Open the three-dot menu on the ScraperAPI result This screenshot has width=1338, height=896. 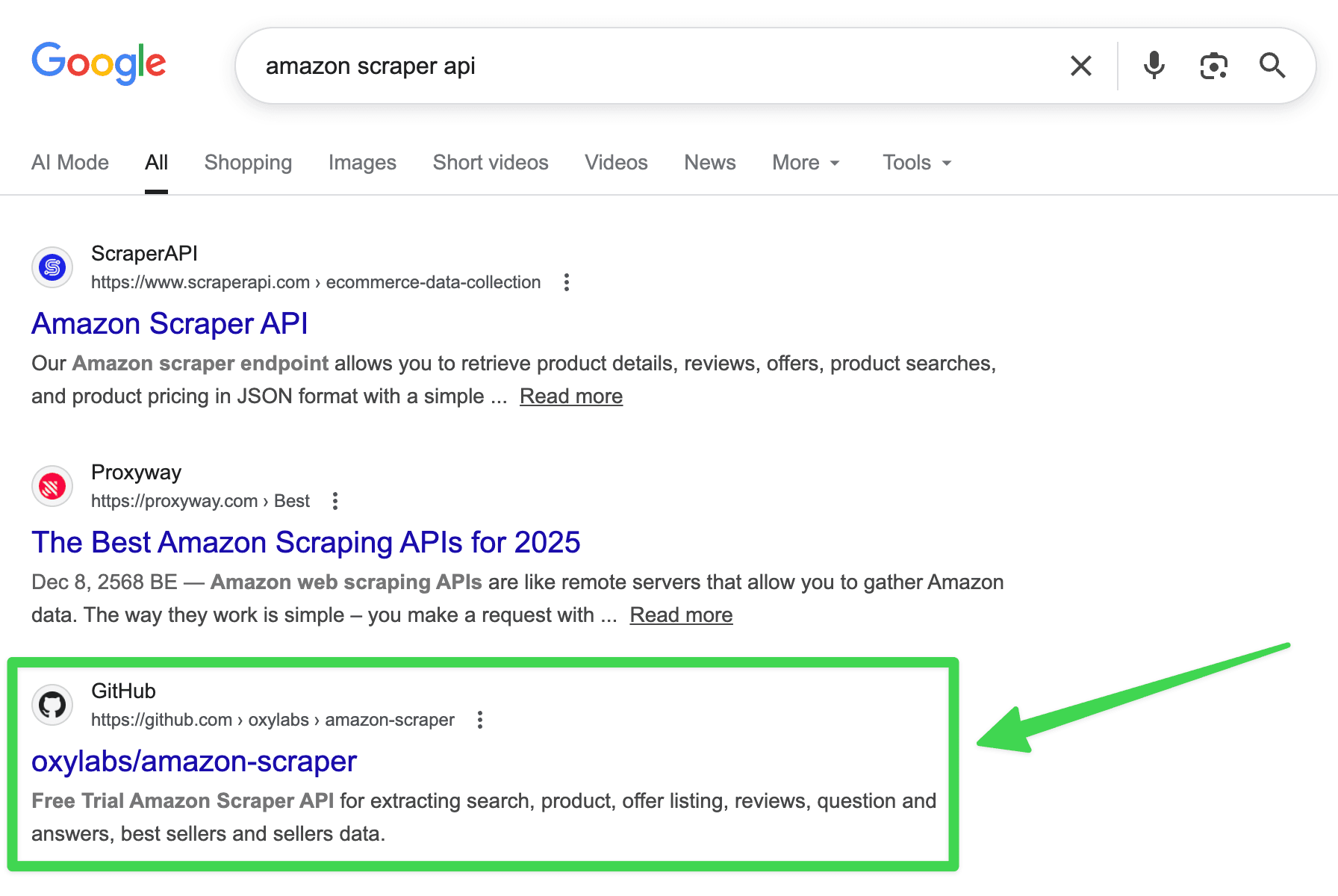coord(566,282)
